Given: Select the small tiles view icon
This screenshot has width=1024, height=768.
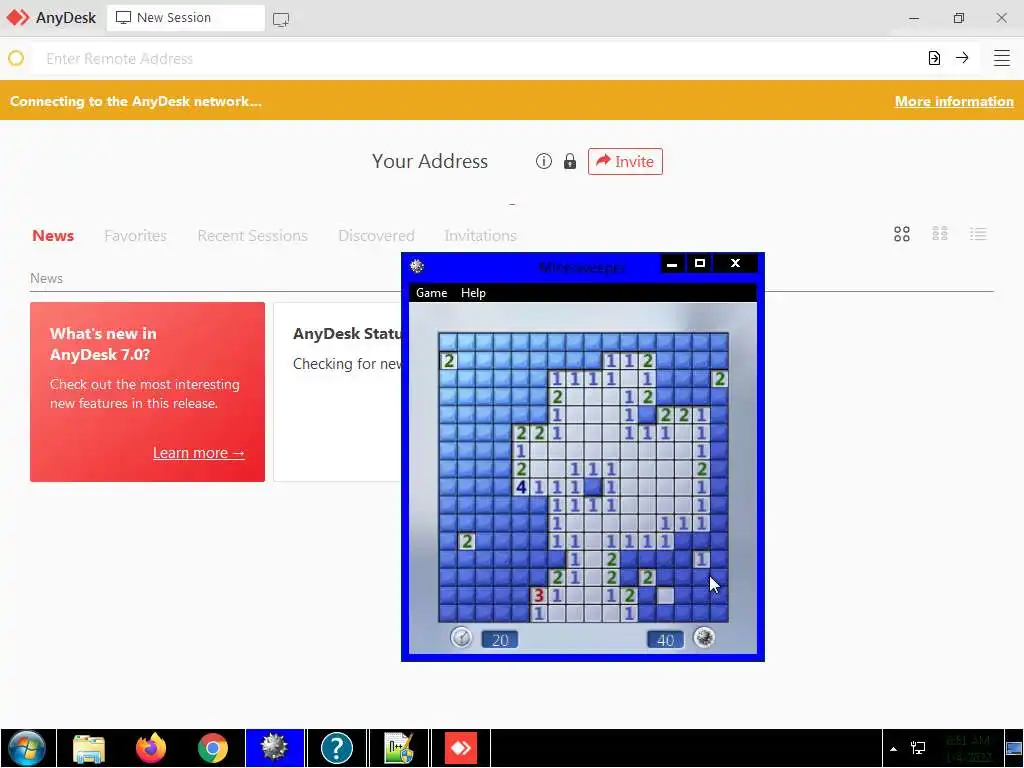Looking at the screenshot, I should pyautogui.click(x=940, y=234).
